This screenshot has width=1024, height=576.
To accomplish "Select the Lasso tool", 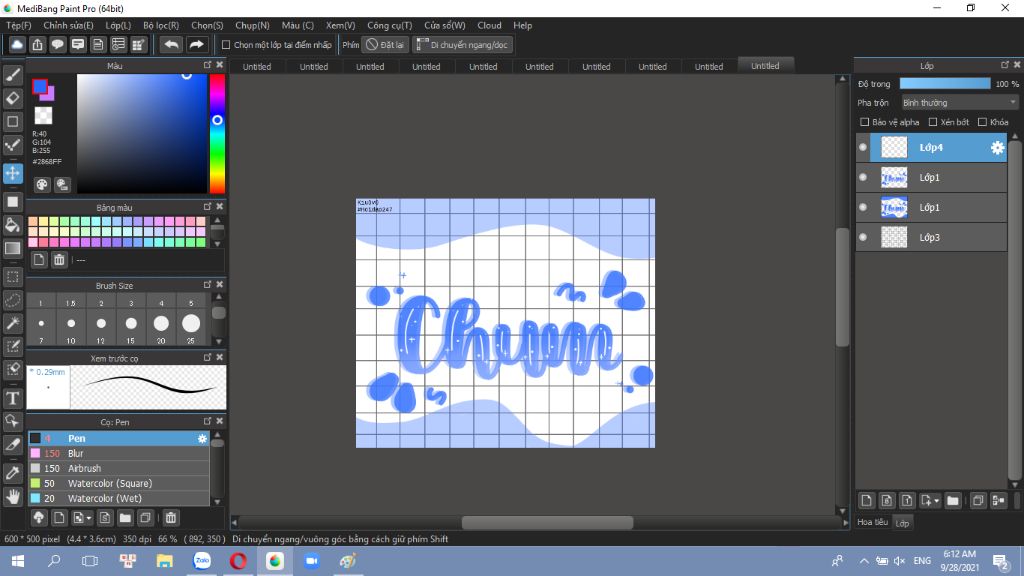I will coord(12,300).
